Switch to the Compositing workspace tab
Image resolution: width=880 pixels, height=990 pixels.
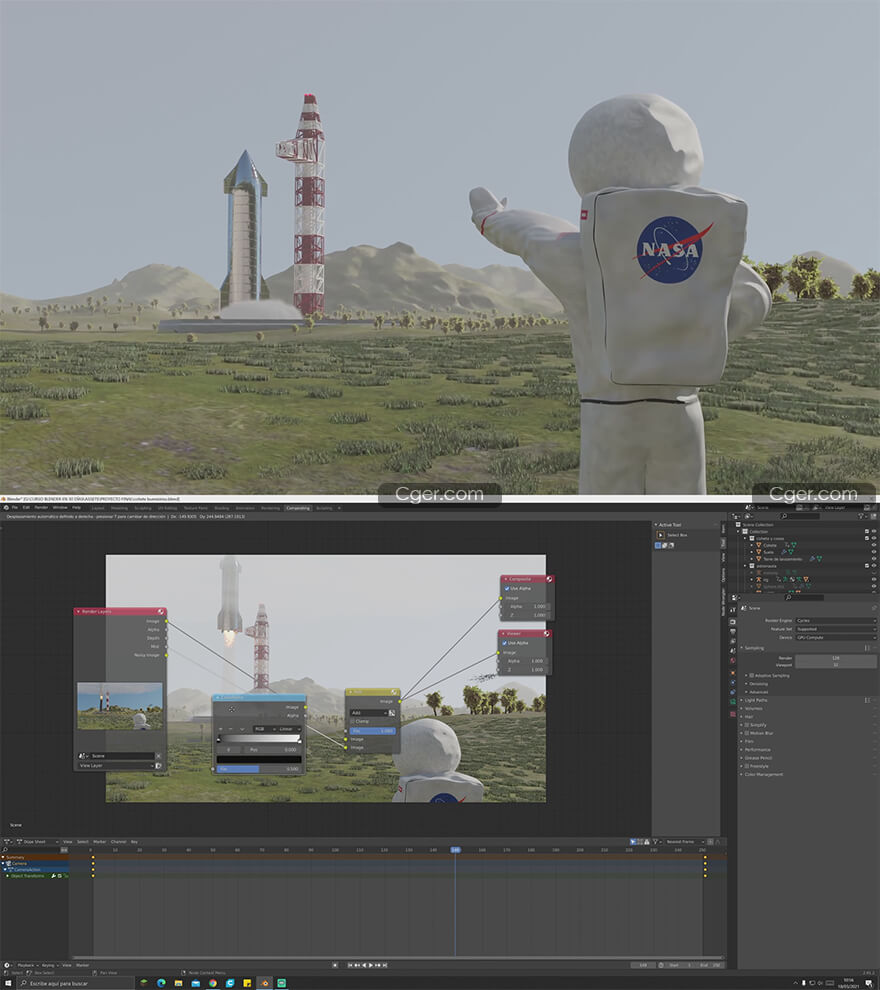tap(298, 508)
